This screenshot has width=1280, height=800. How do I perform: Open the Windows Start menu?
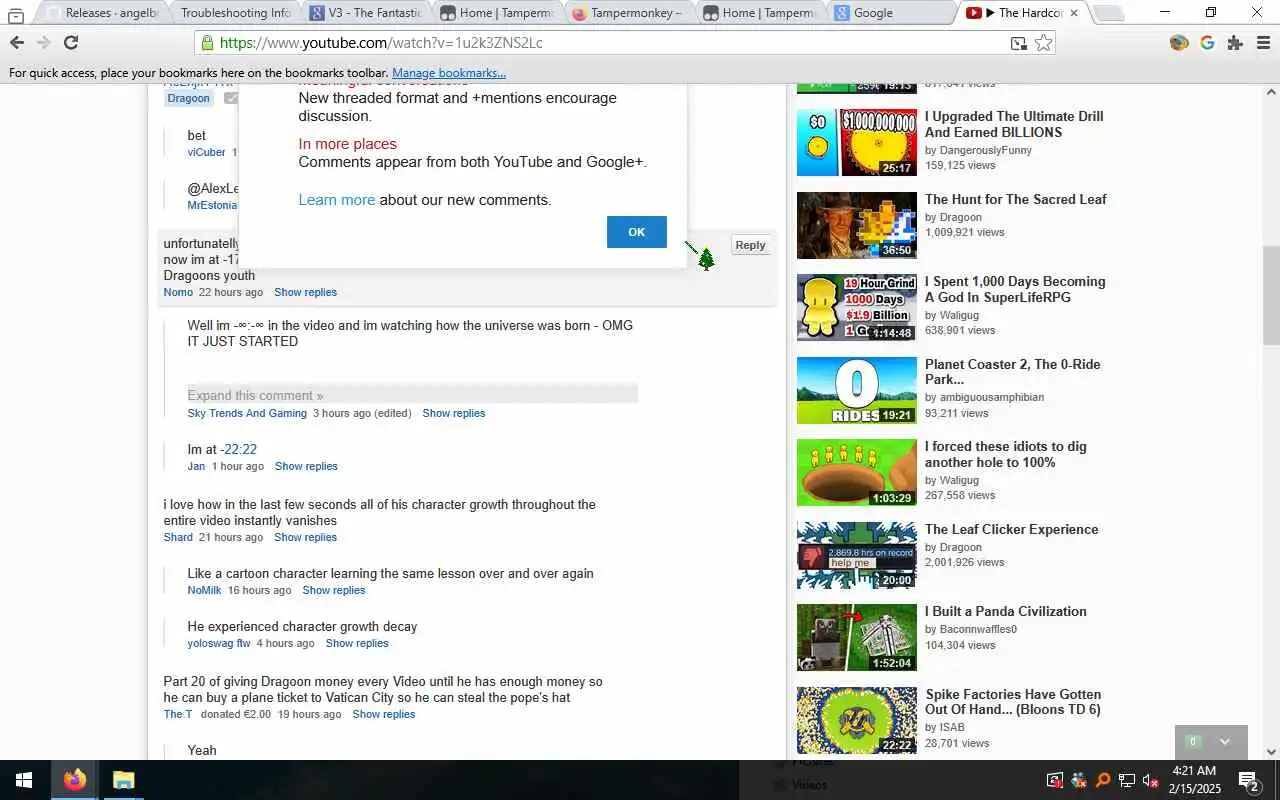click(x=24, y=780)
